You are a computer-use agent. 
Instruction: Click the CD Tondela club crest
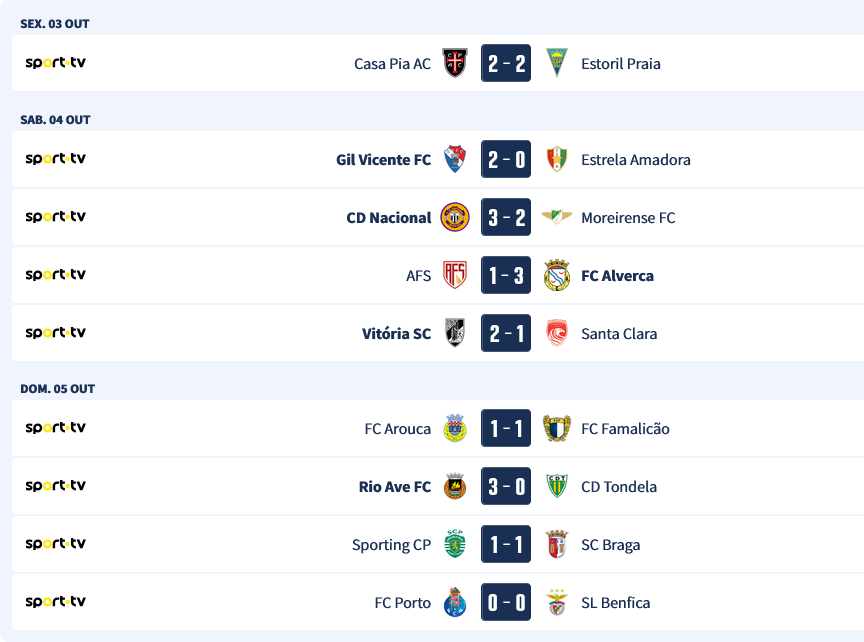(557, 487)
